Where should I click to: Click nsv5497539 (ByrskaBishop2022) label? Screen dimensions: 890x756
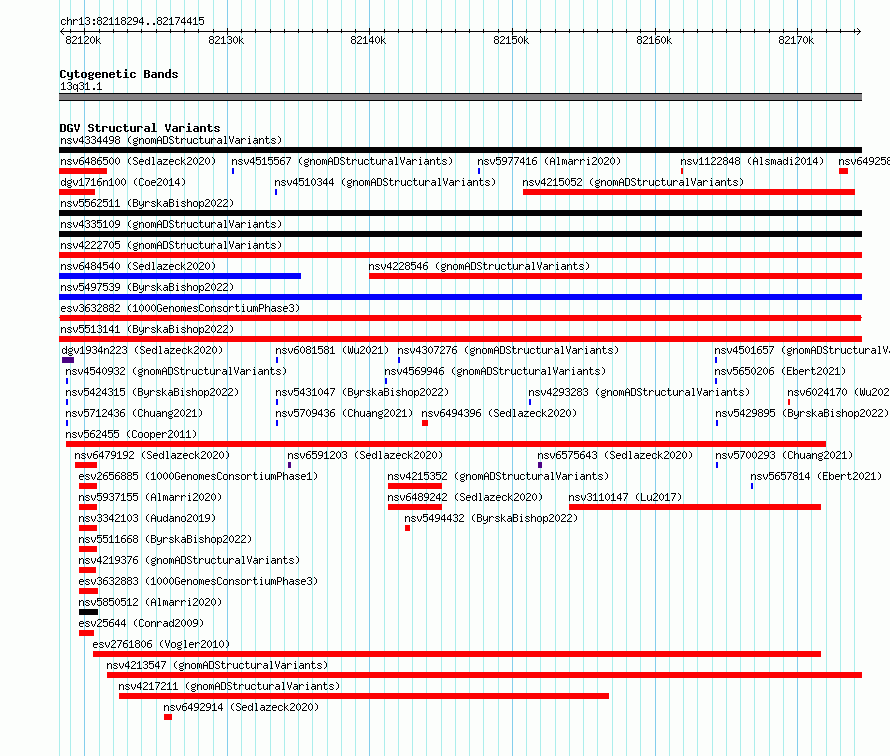[x=147, y=287]
